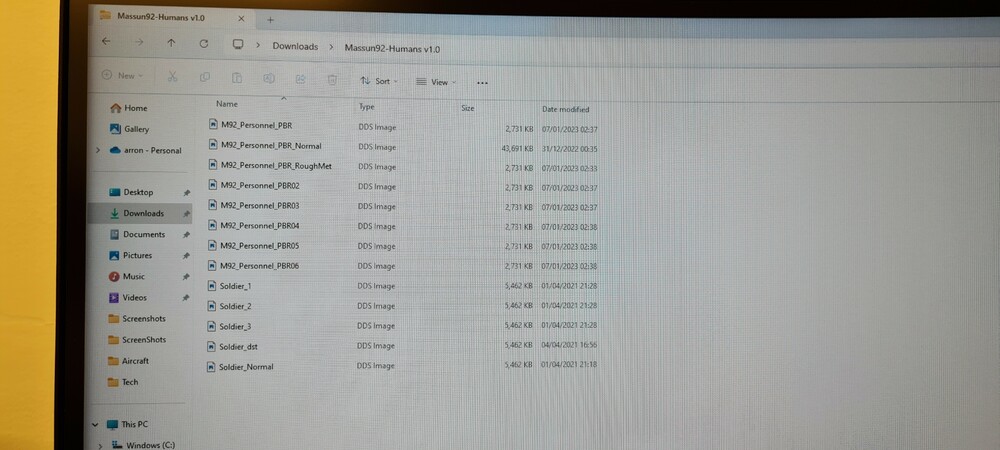Open Music in the sidebar
This screenshot has width=1000, height=450.
coord(127,277)
